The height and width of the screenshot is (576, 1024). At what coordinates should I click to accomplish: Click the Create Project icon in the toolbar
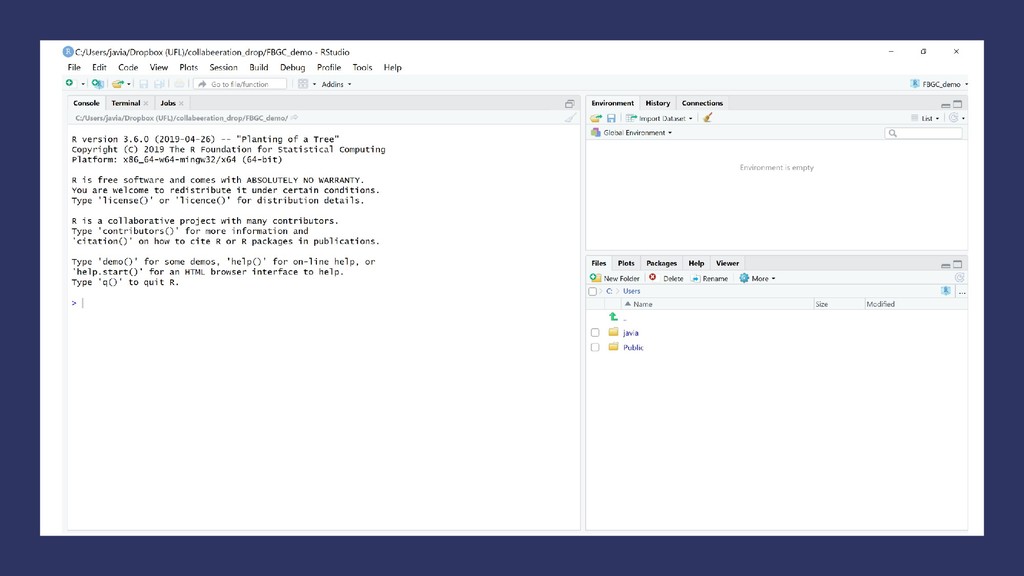tap(97, 84)
